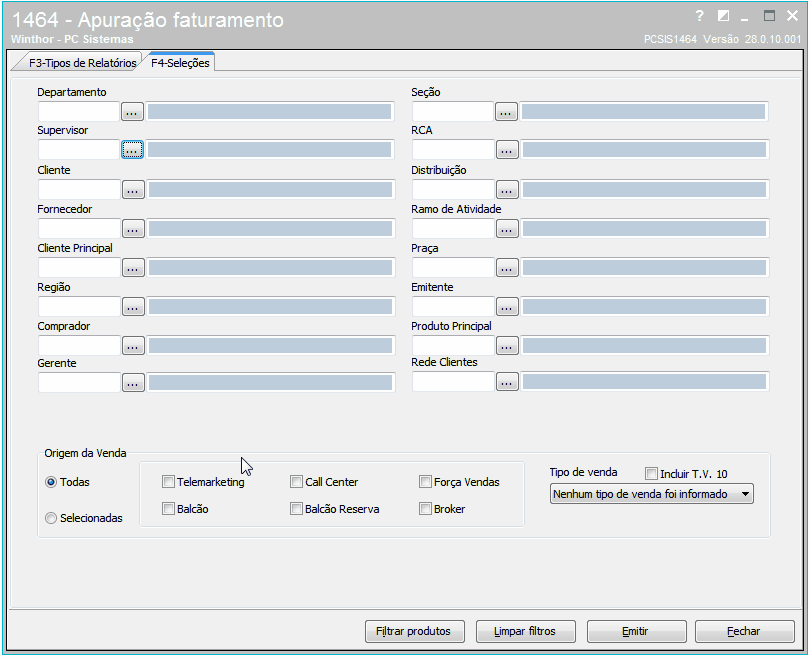Focus the Distribuição code input field
Image resolution: width=811 pixels, height=658 pixels.
pyautogui.click(x=453, y=190)
